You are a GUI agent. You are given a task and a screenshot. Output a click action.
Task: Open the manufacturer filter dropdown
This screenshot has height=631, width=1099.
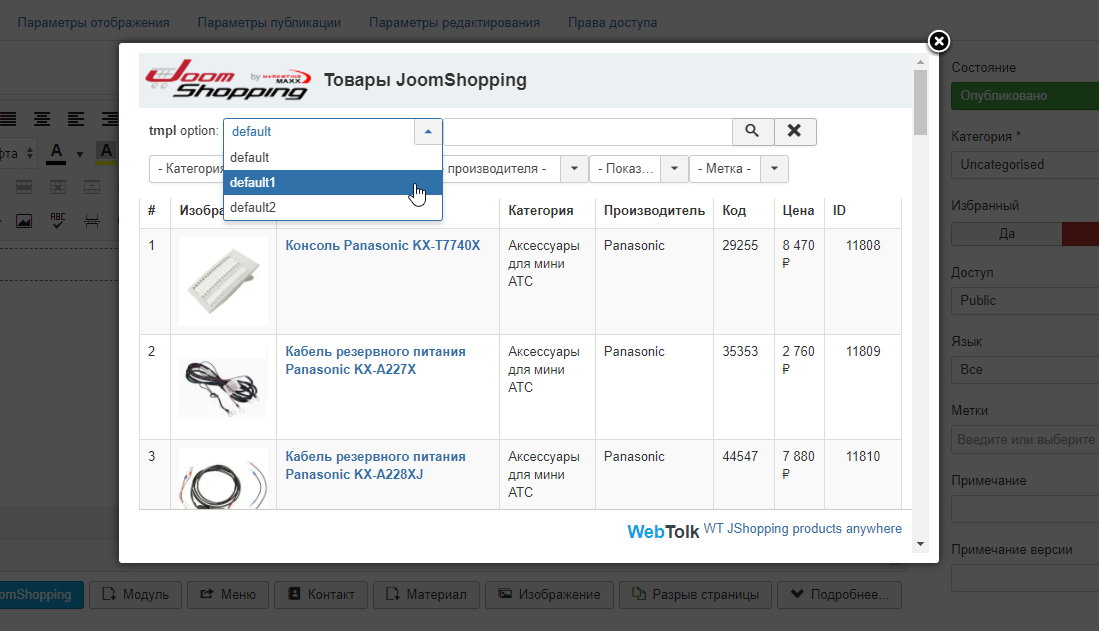pyautogui.click(x=573, y=169)
